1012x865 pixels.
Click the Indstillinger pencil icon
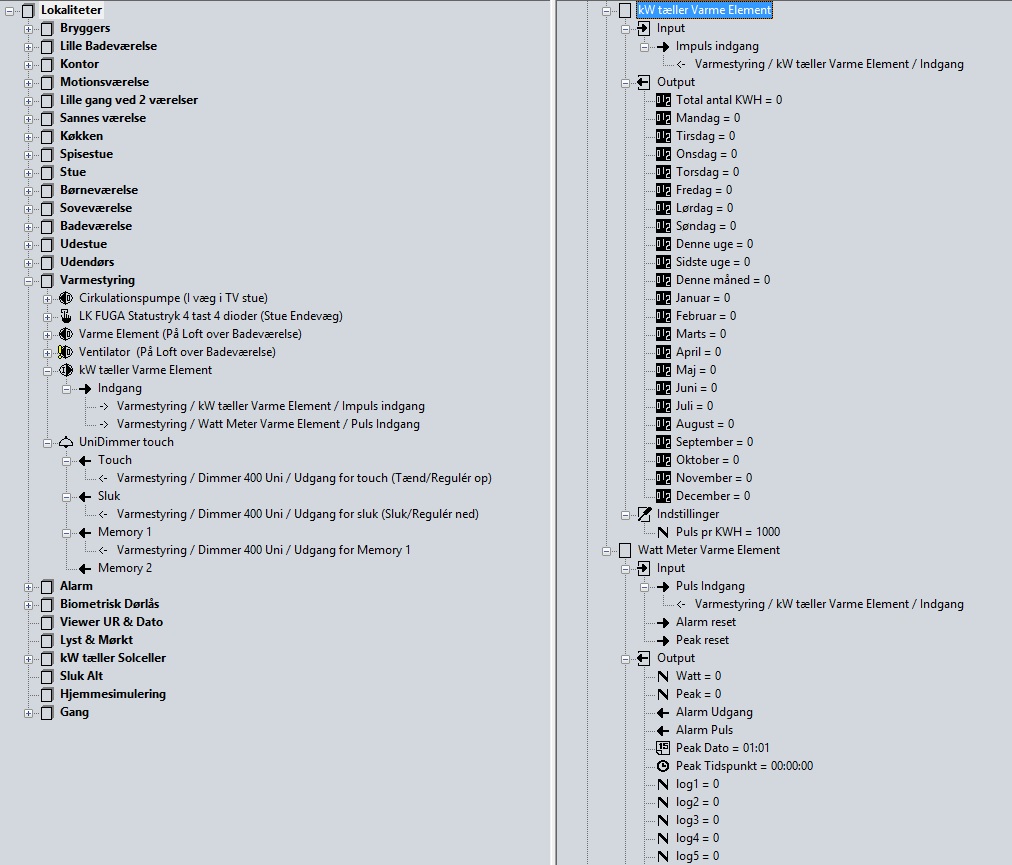pyautogui.click(x=644, y=514)
